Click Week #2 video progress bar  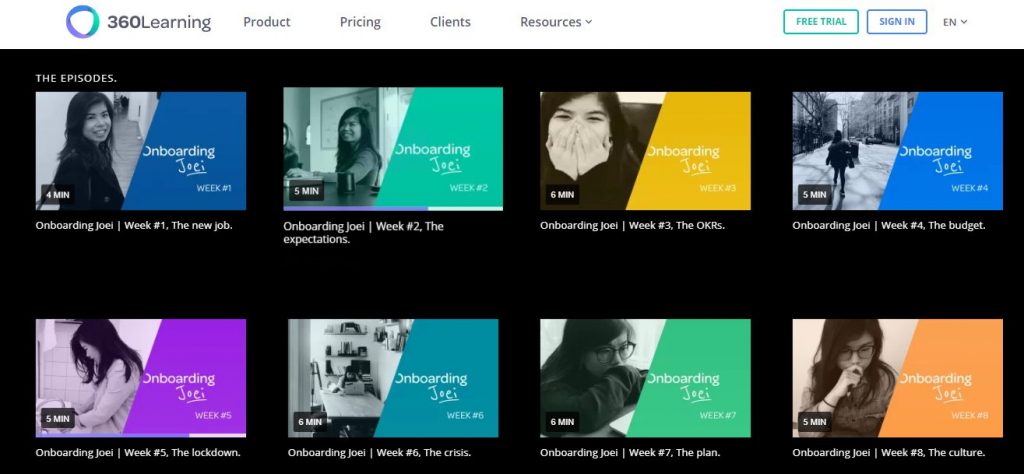click(393, 209)
